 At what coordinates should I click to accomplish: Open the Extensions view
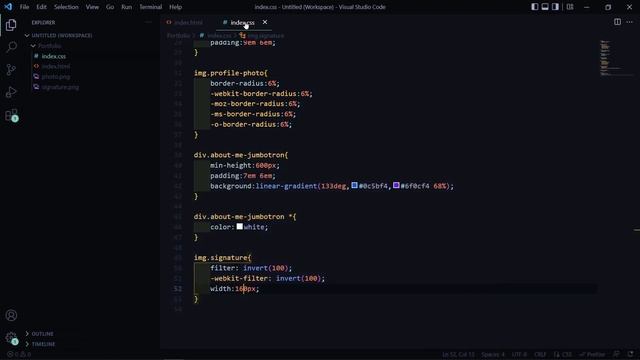click(x=11, y=115)
